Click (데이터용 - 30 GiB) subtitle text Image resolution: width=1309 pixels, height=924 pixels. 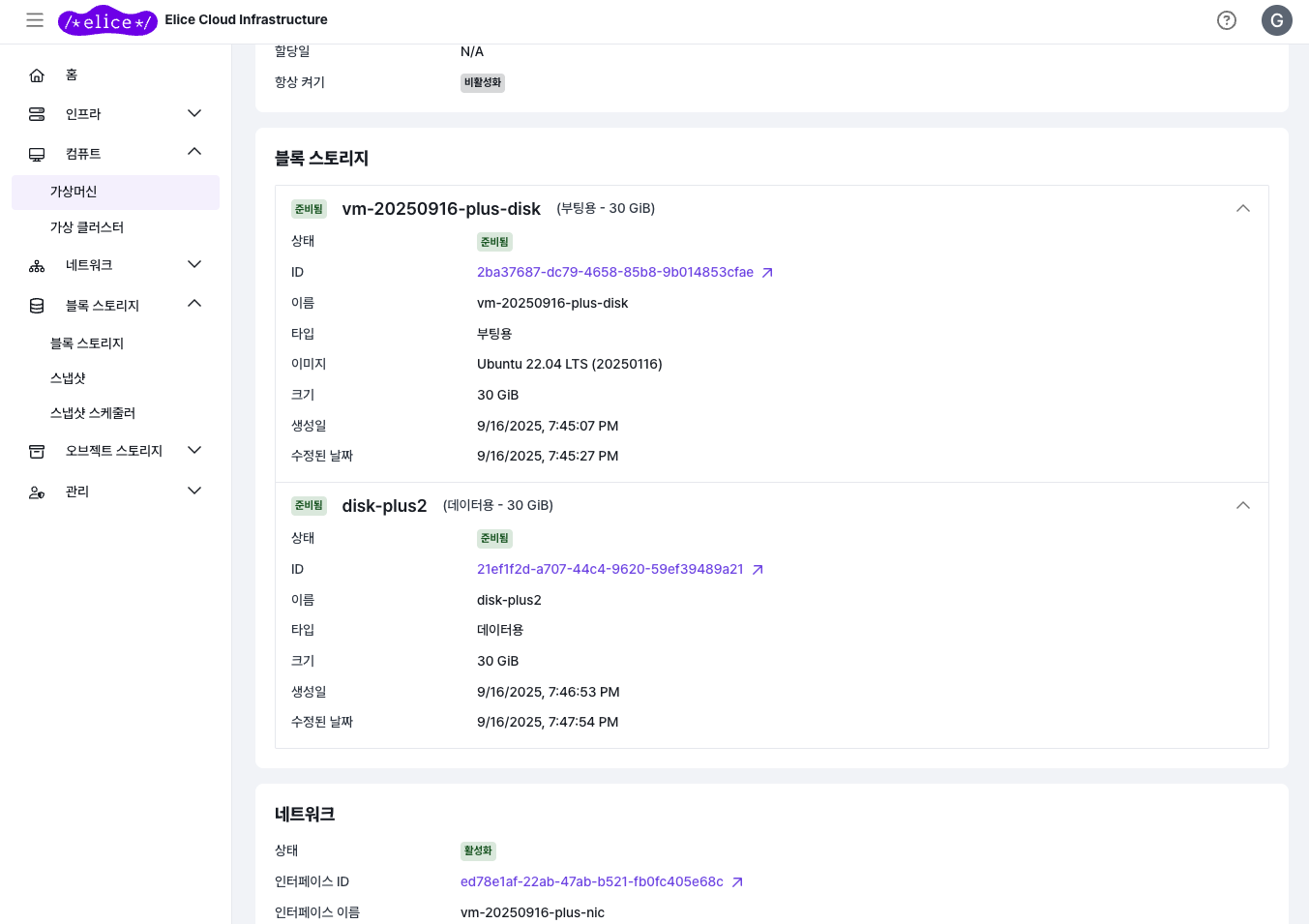tap(498, 506)
